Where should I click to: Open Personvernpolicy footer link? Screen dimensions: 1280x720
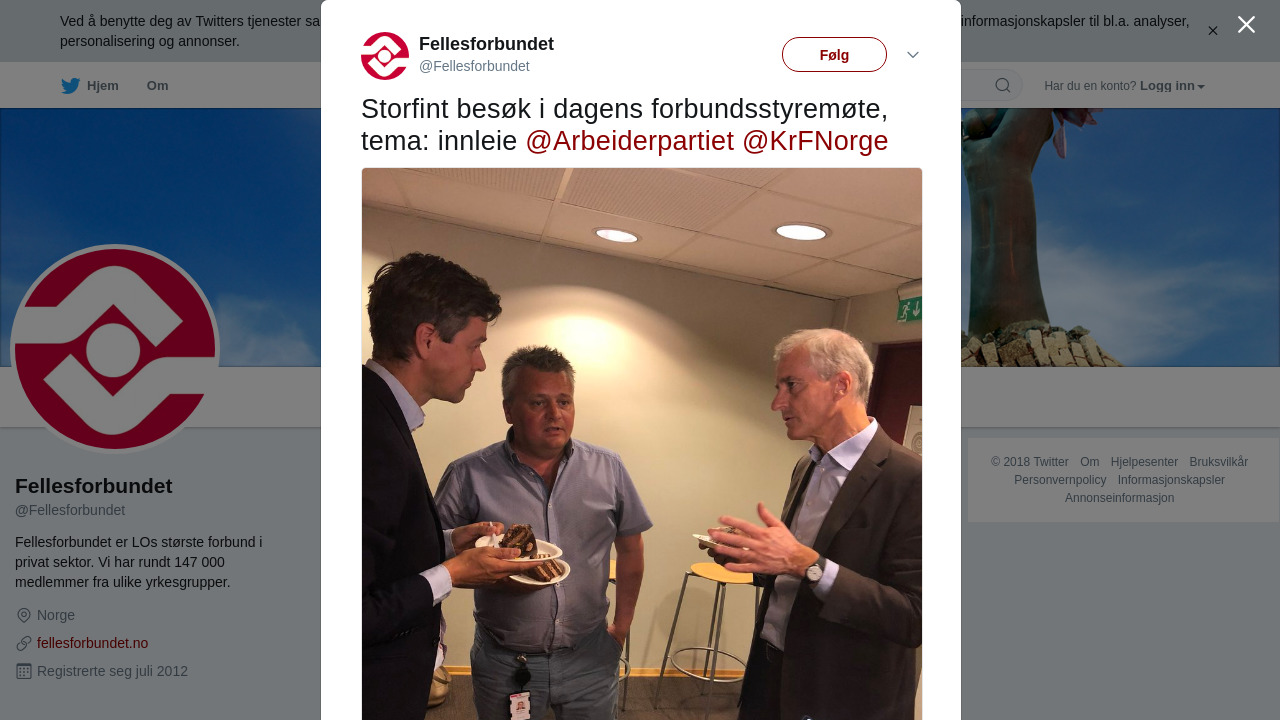coord(1060,480)
